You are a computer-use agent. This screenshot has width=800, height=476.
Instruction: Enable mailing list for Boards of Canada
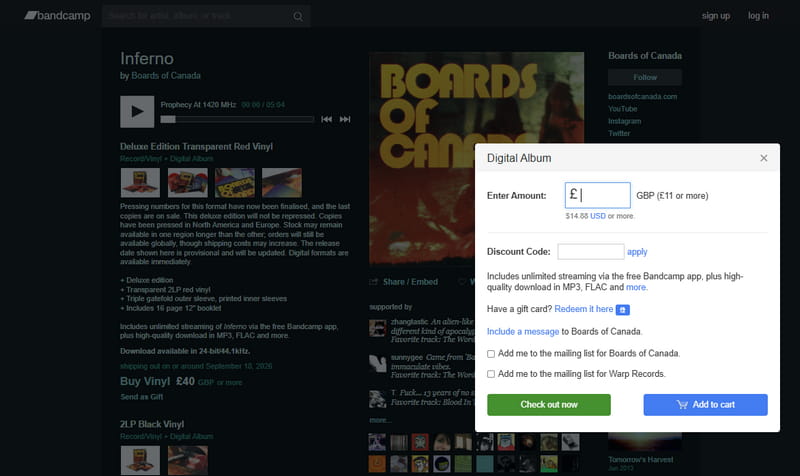click(491, 354)
